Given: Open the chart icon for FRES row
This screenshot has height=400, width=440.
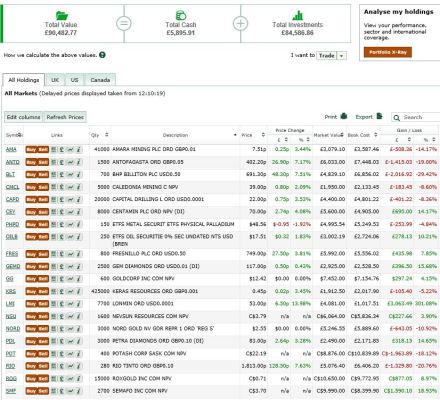Looking at the screenshot, I should pyautogui.click(x=70, y=254).
